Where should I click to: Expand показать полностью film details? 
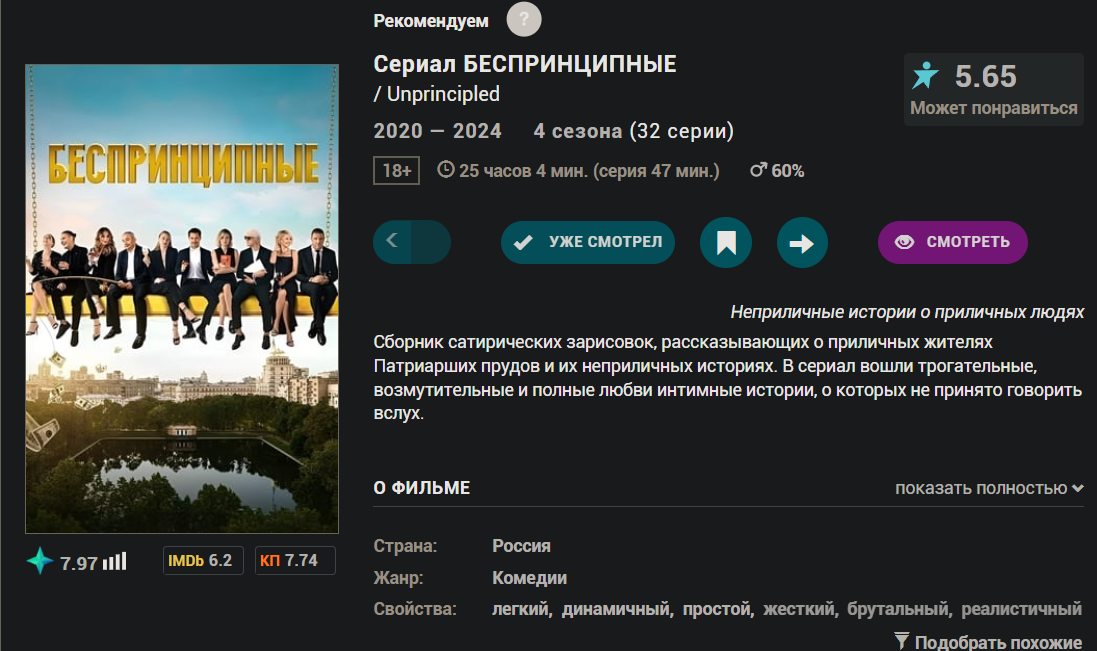989,488
